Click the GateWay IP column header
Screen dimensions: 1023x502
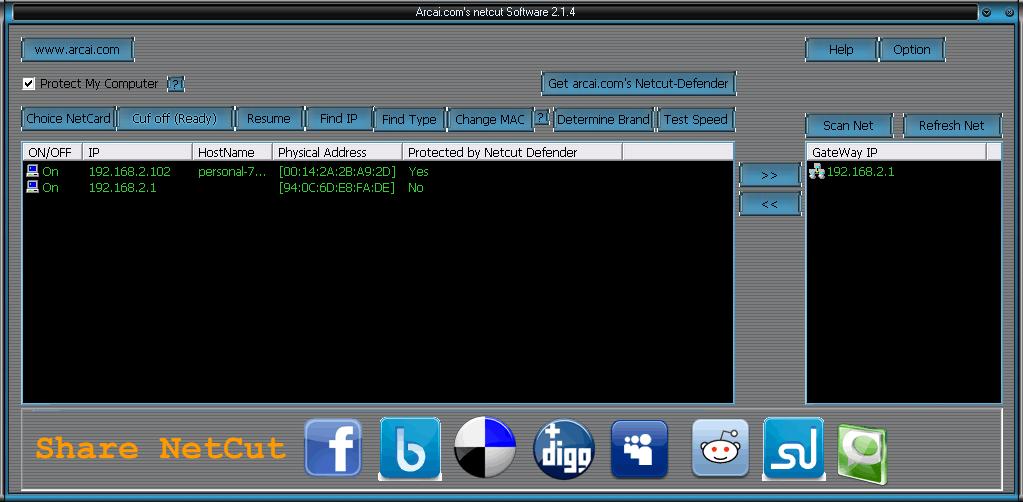tap(896, 152)
